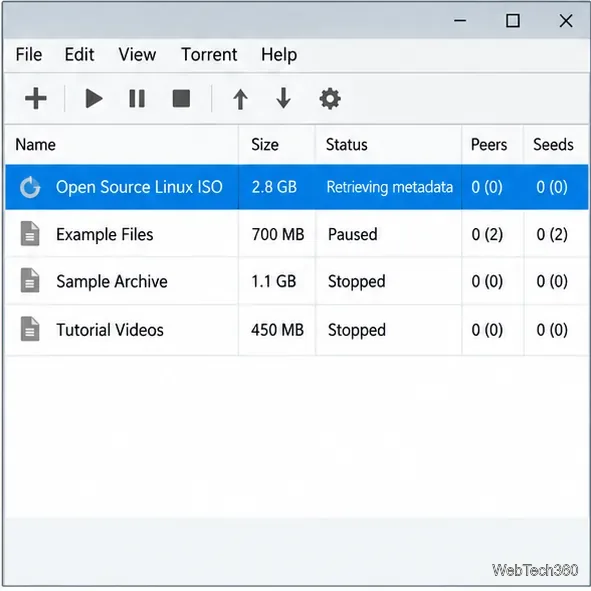Close the torrent client window

(566, 21)
